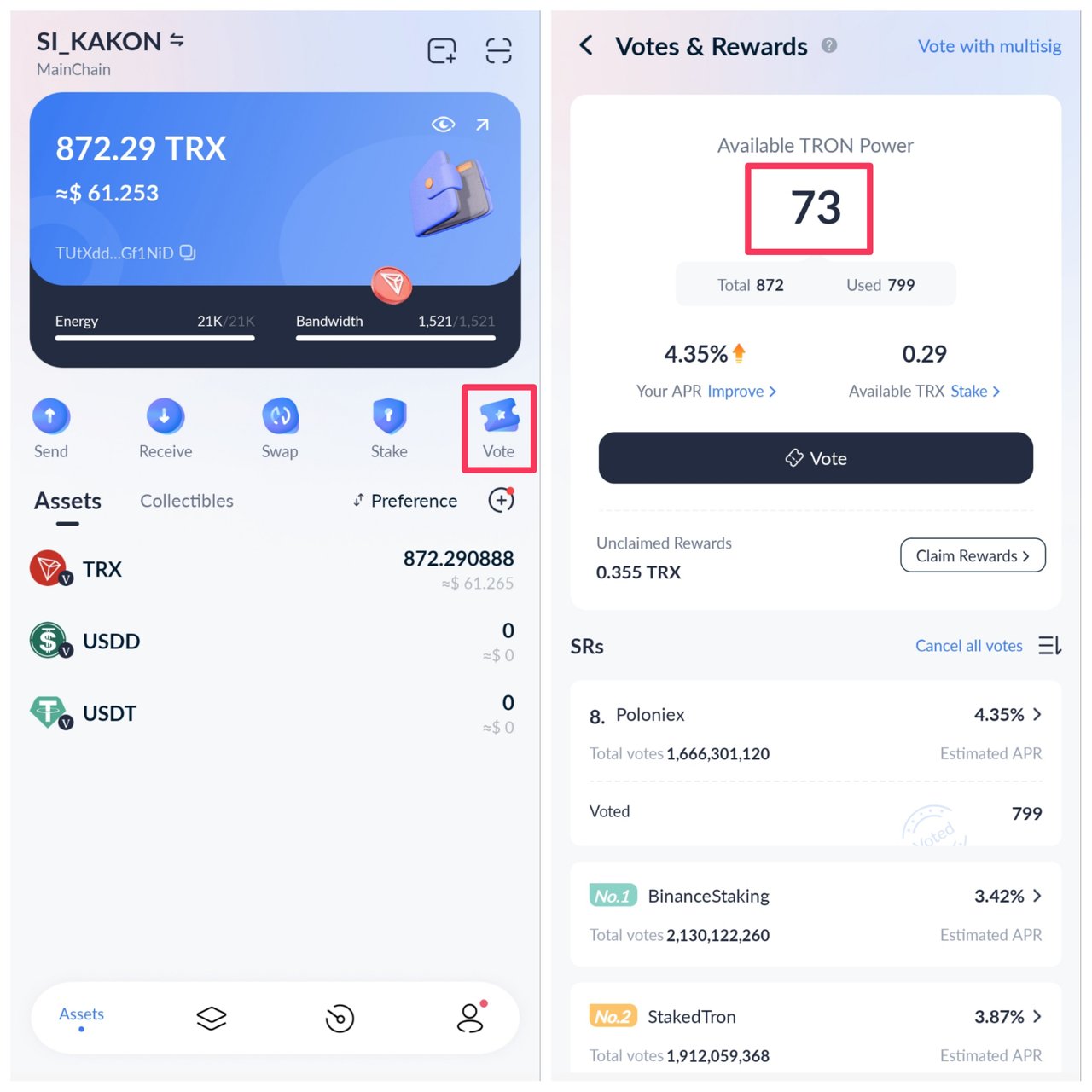The height and width of the screenshot is (1092, 1092).
Task: Expand StakedTron details via 3.87% chevron
Action: coord(1037,1017)
